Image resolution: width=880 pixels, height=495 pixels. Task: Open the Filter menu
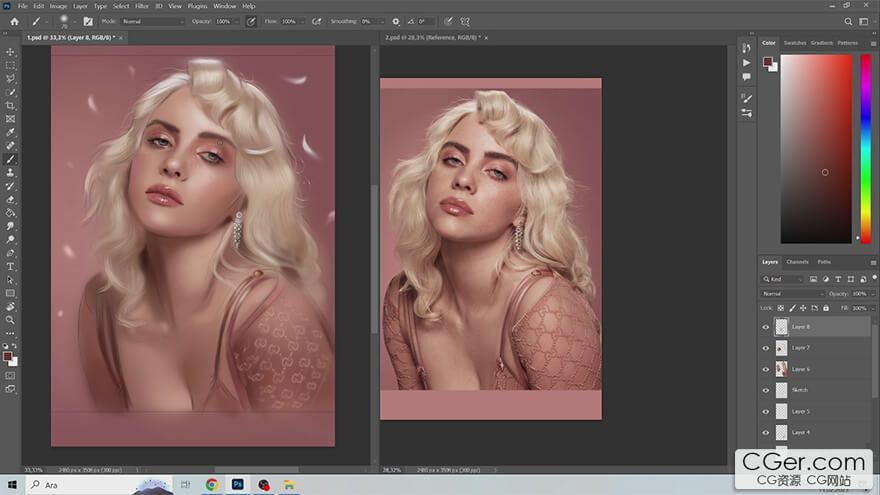[141, 6]
